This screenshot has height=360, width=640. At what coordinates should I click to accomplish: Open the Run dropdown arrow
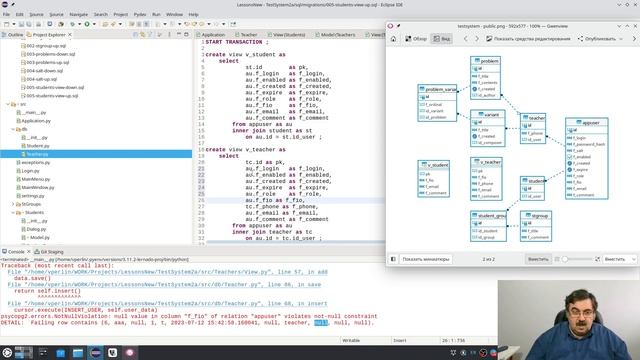(94, 24)
